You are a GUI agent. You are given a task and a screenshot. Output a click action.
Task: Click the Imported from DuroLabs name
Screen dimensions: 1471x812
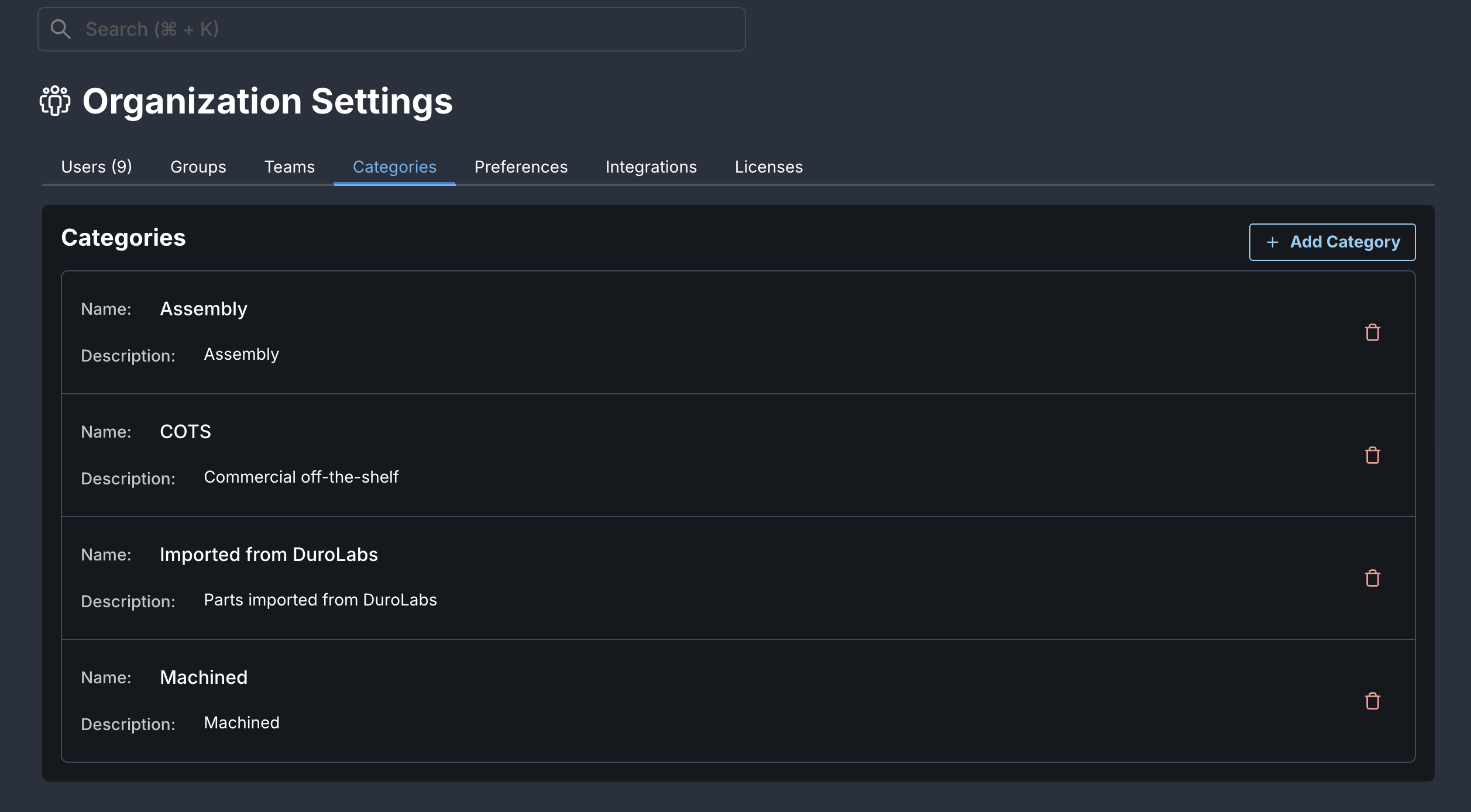click(x=269, y=555)
